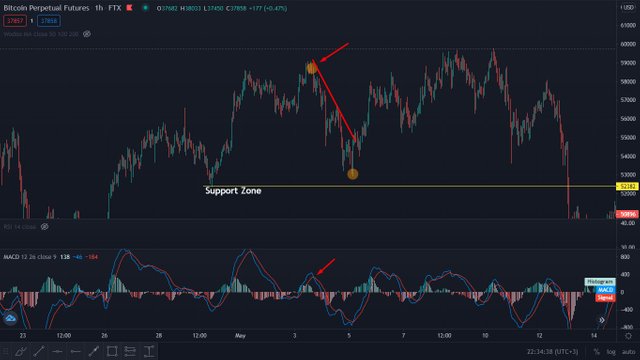
Task: Open the timezone clock 22:34:38 (UTC+3)
Action: coord(552,351)
